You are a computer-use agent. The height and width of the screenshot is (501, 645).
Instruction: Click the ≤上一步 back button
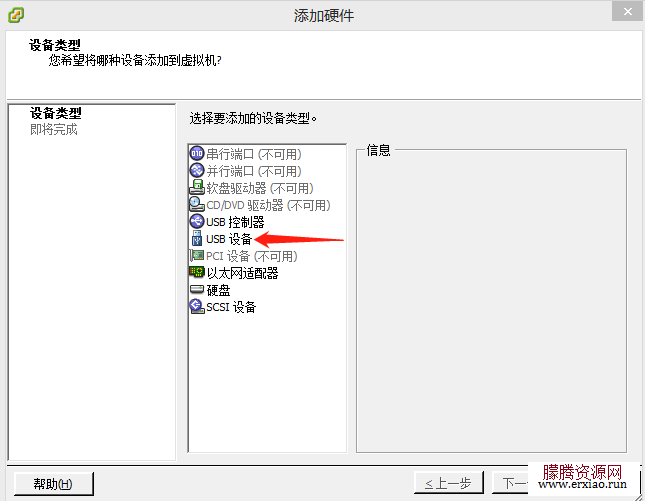(448, 483)
